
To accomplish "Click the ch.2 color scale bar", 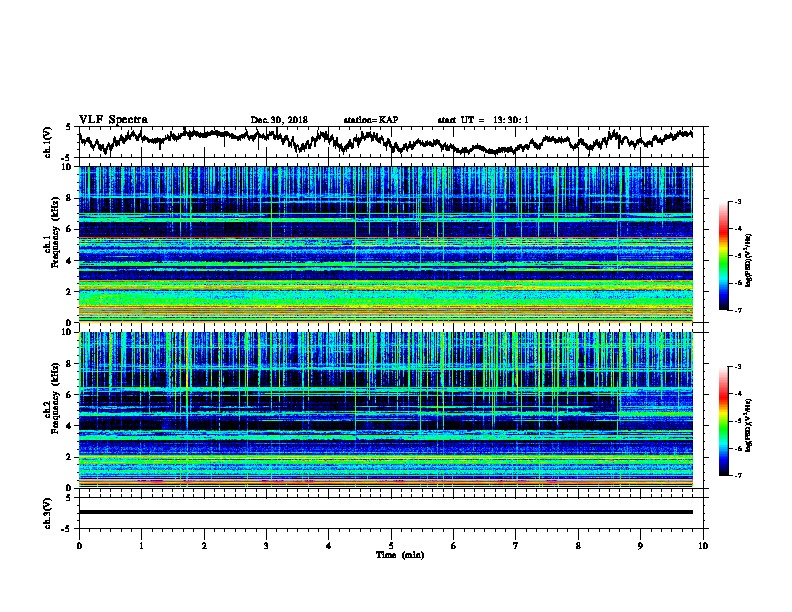I will pos(723,421).
